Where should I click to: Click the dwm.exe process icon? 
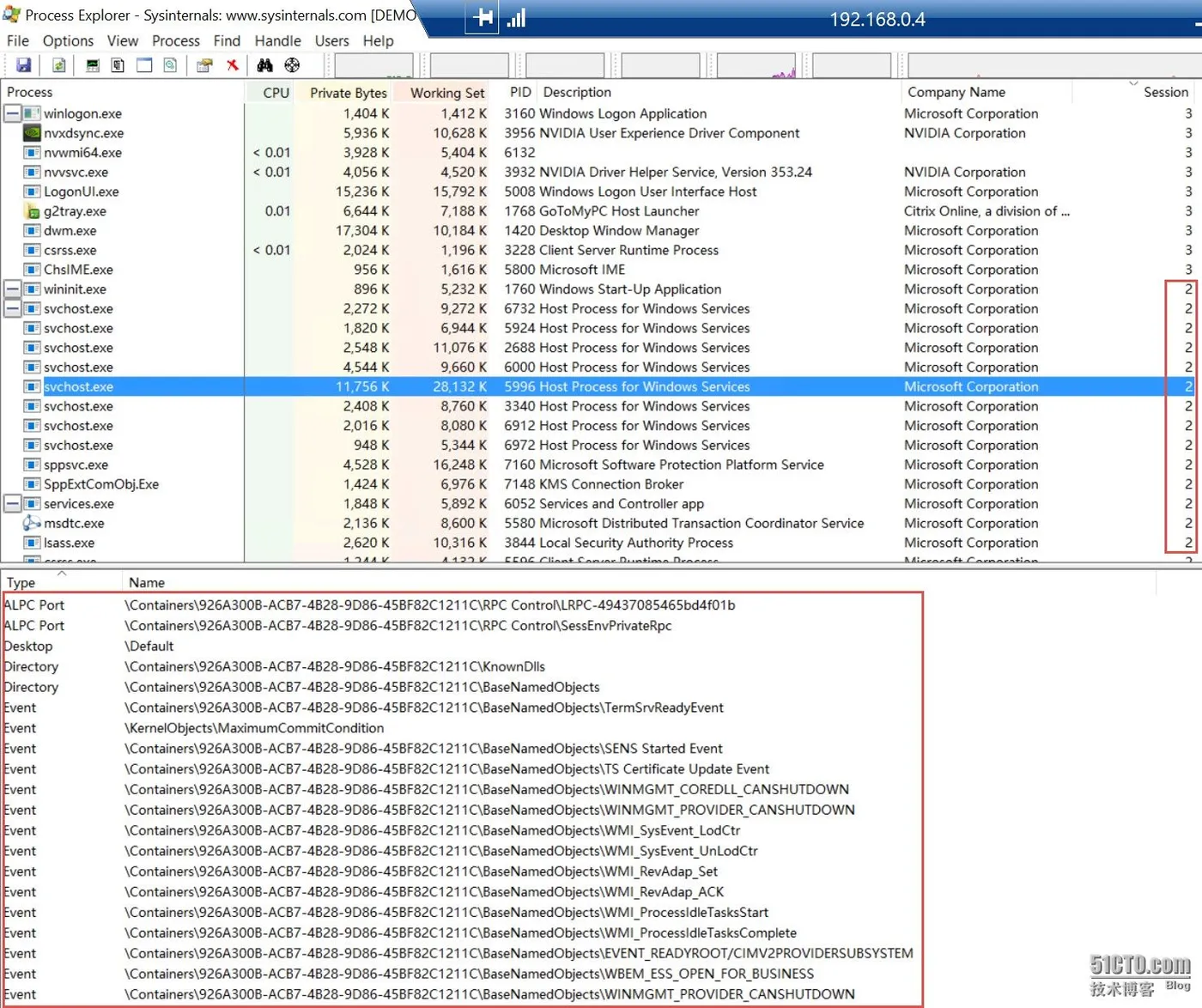[32, 231]
